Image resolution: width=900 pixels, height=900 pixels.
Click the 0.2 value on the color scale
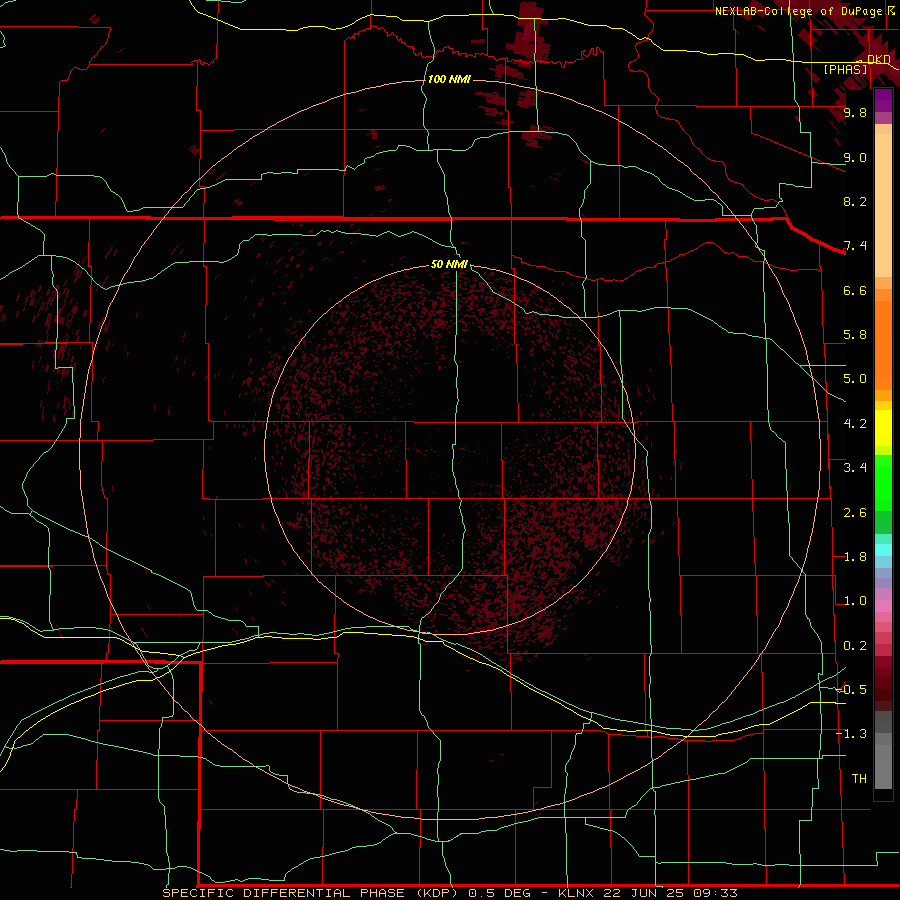pyautogui.click(x=855, y=646)
